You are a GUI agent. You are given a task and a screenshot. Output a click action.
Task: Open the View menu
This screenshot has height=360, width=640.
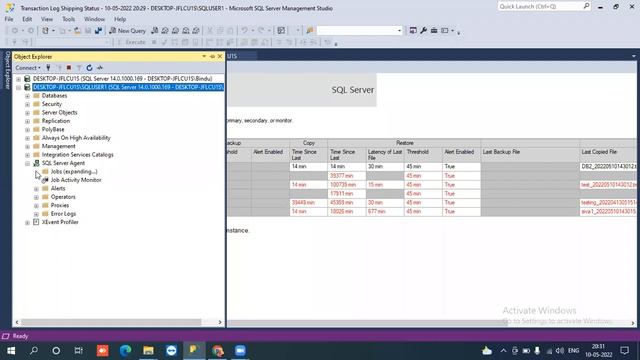click(47, 19)
